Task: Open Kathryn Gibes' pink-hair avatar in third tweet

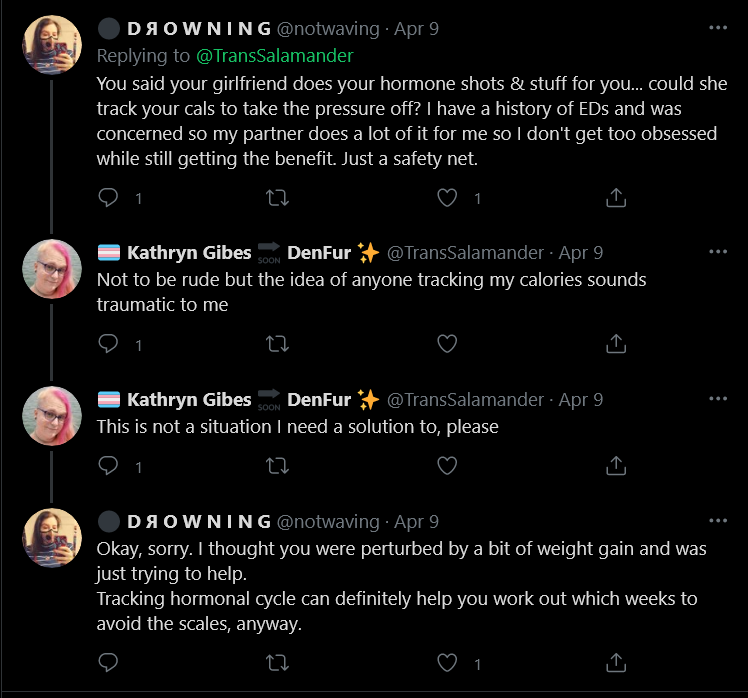Action: pos(52,416)
